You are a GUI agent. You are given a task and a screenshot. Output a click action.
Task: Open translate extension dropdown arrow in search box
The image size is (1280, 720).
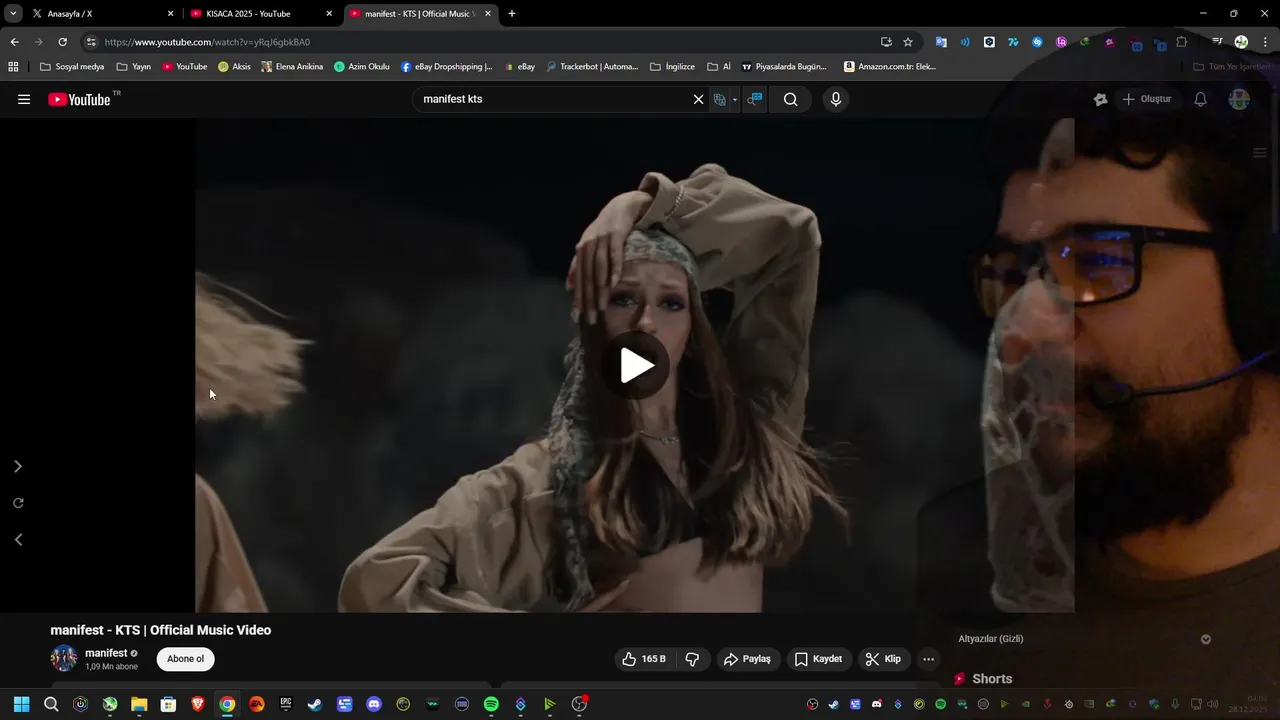coord(735,99)
